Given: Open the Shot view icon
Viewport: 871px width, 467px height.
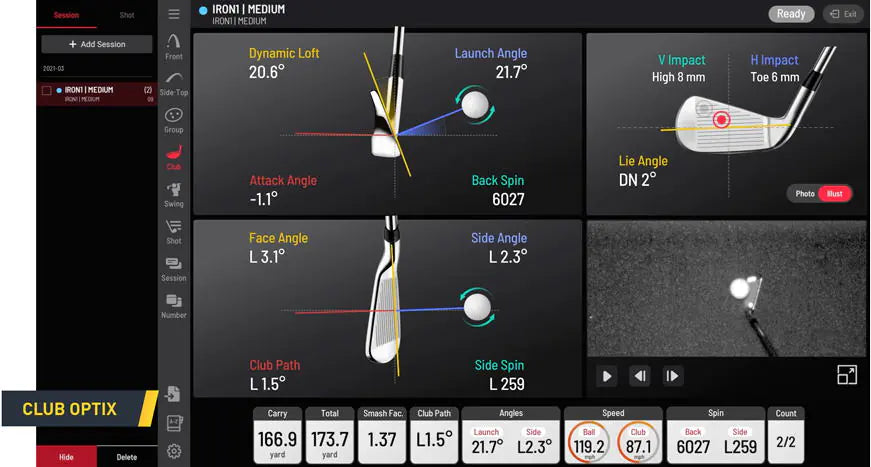Looking at the screenshot, I should coord(174,231).
